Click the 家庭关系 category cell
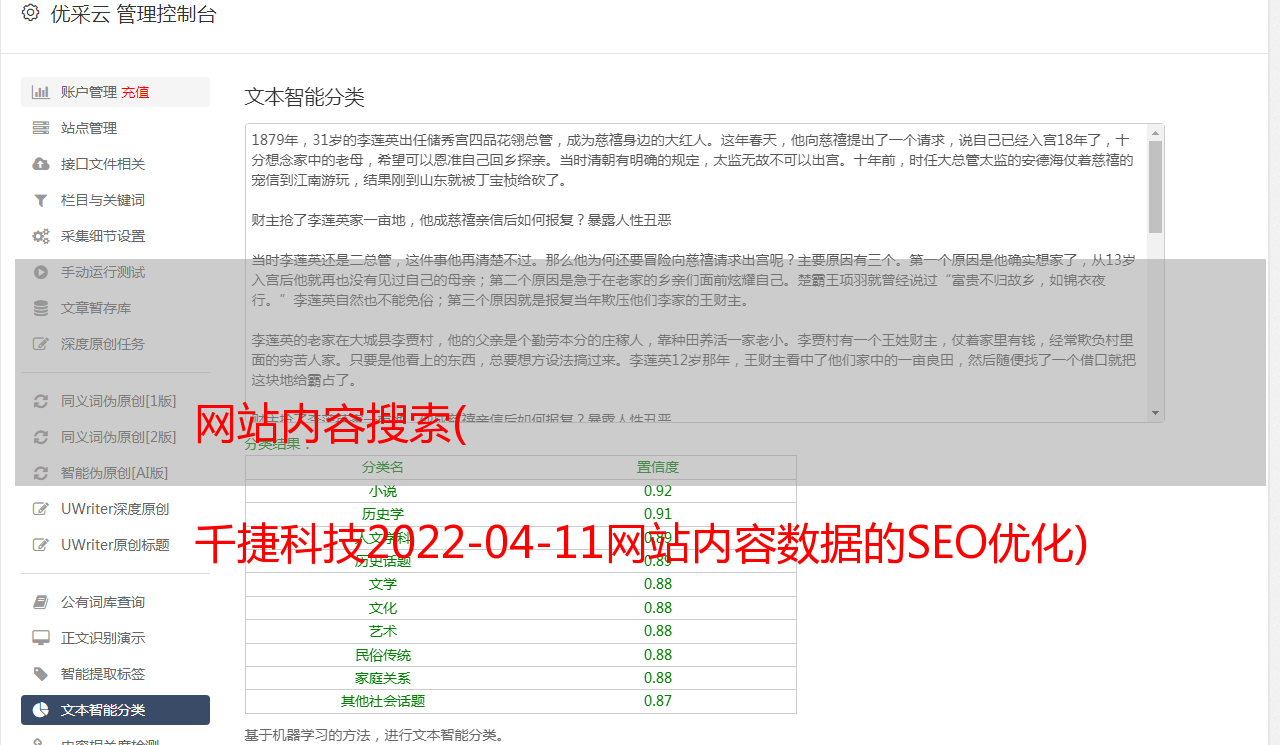 (383, 678)
